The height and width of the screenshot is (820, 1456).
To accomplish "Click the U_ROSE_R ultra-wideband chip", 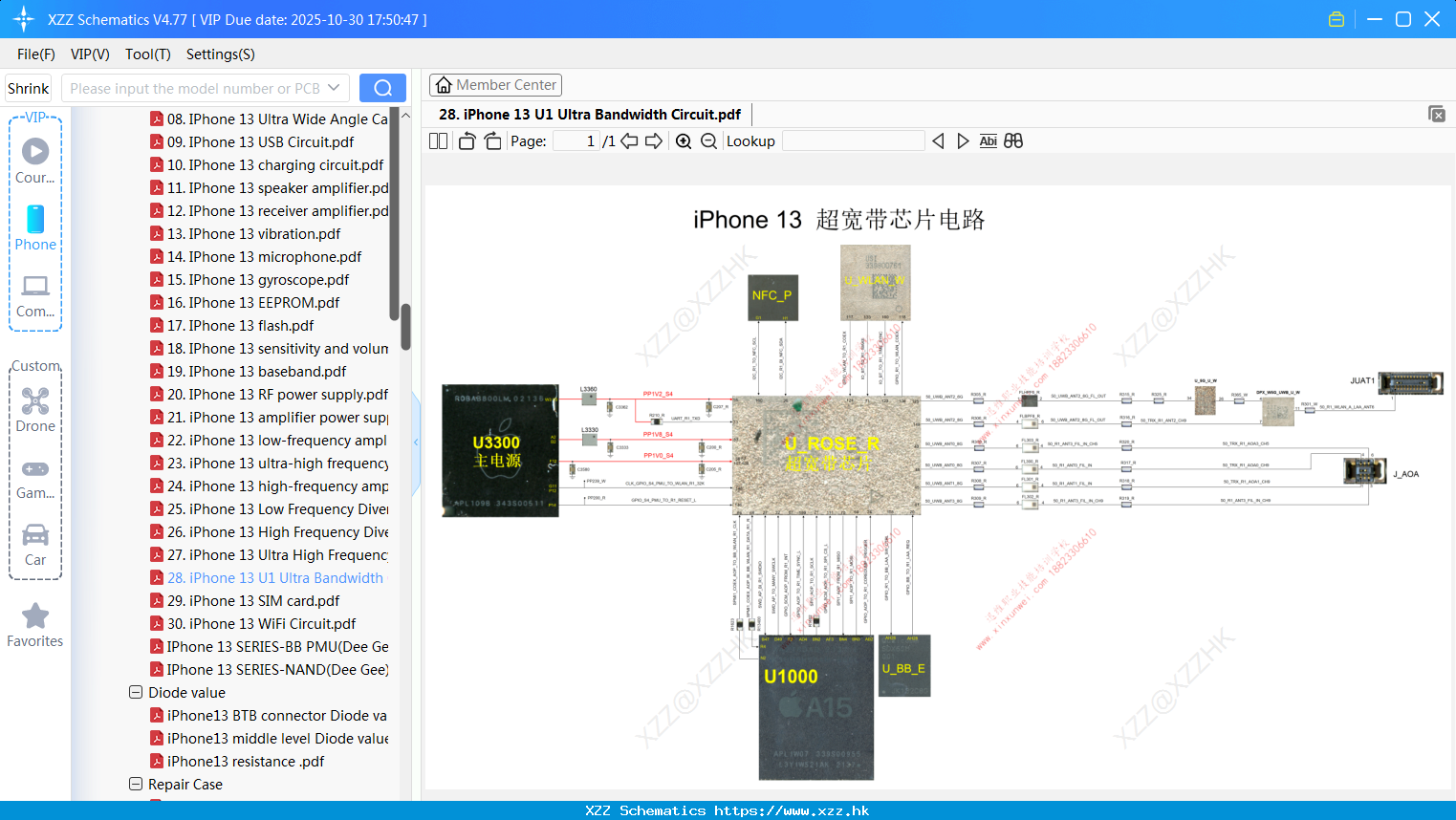I will (826, 455).
